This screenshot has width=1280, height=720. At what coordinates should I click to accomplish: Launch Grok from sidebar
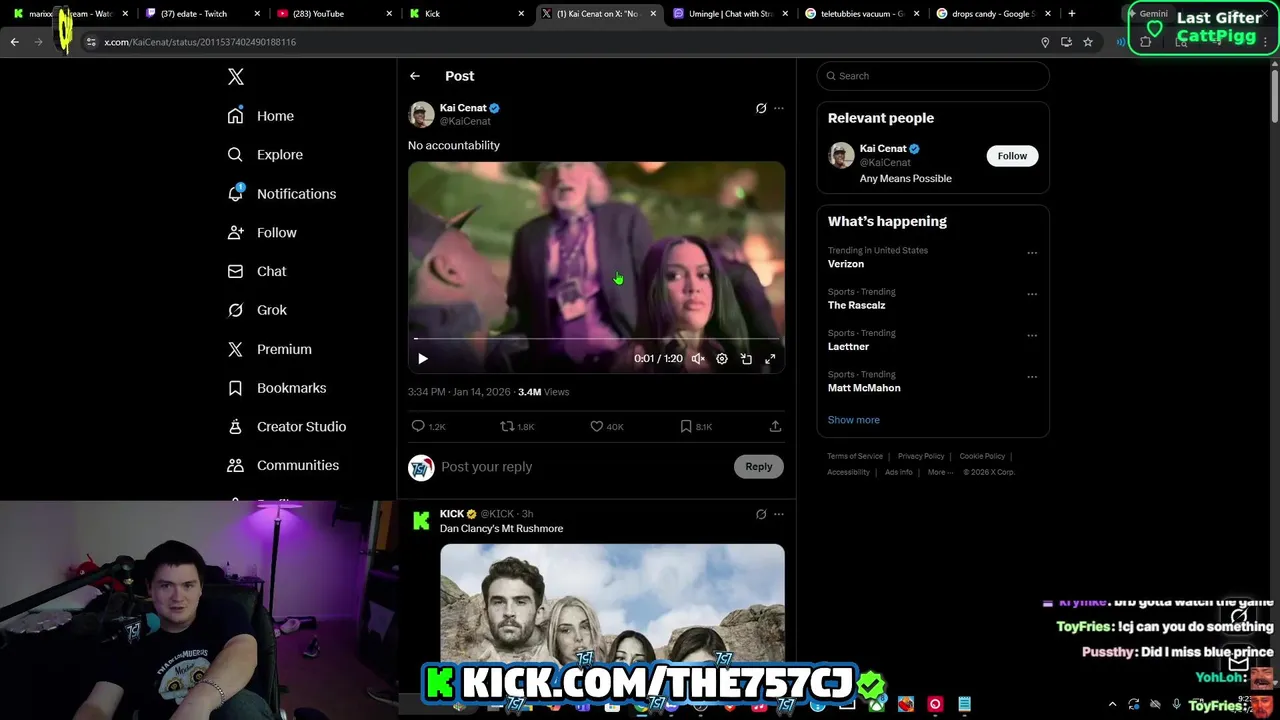(257, 310)
